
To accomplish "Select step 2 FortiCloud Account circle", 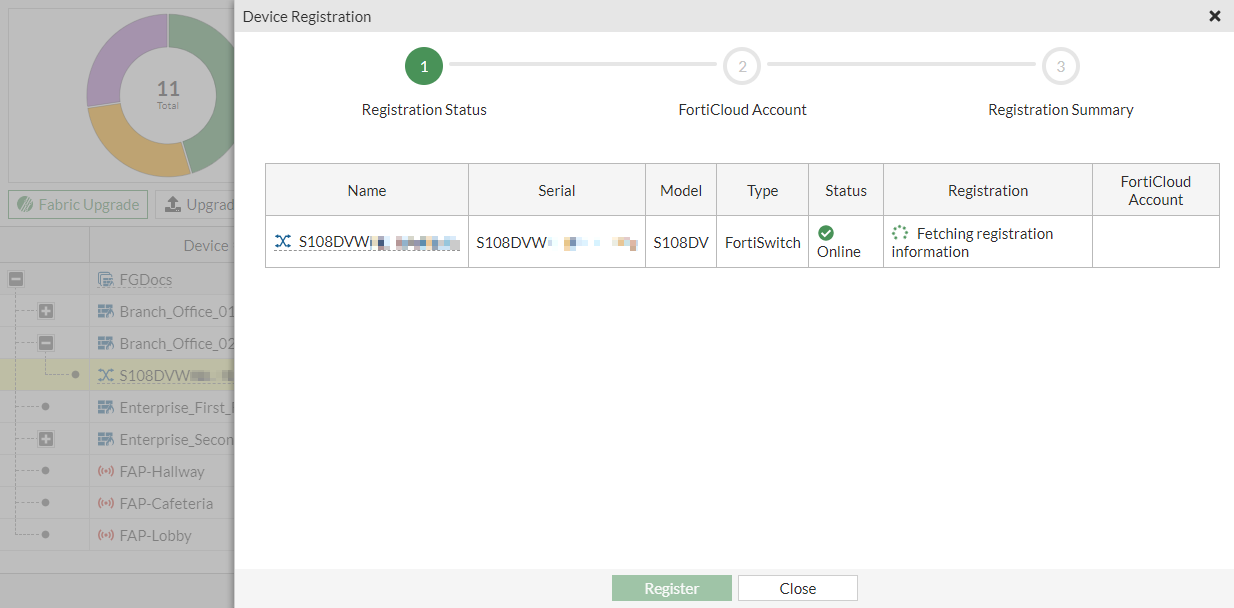I will tap(742, 66).
